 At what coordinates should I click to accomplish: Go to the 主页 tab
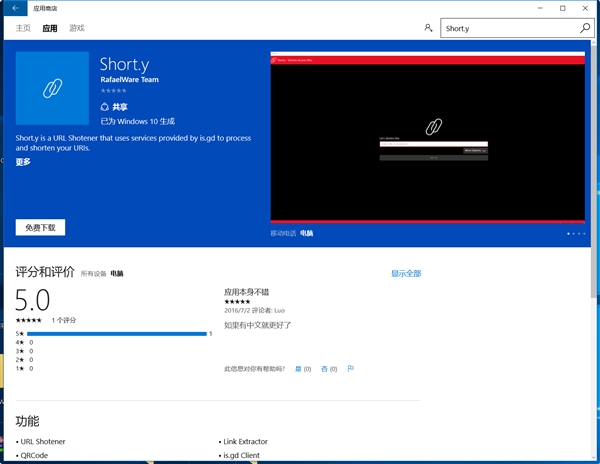[23, 28]
